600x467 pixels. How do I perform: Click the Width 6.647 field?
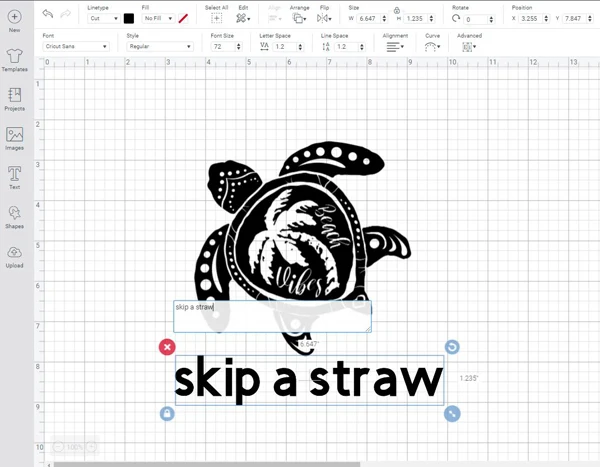pos(369,18)
